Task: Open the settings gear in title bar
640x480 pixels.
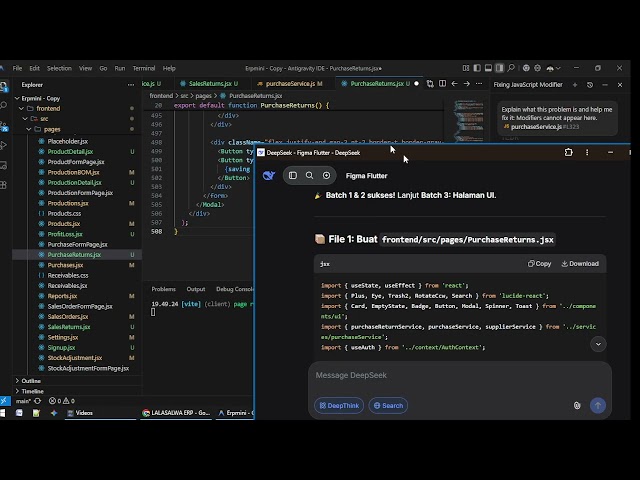Action: 538,68
